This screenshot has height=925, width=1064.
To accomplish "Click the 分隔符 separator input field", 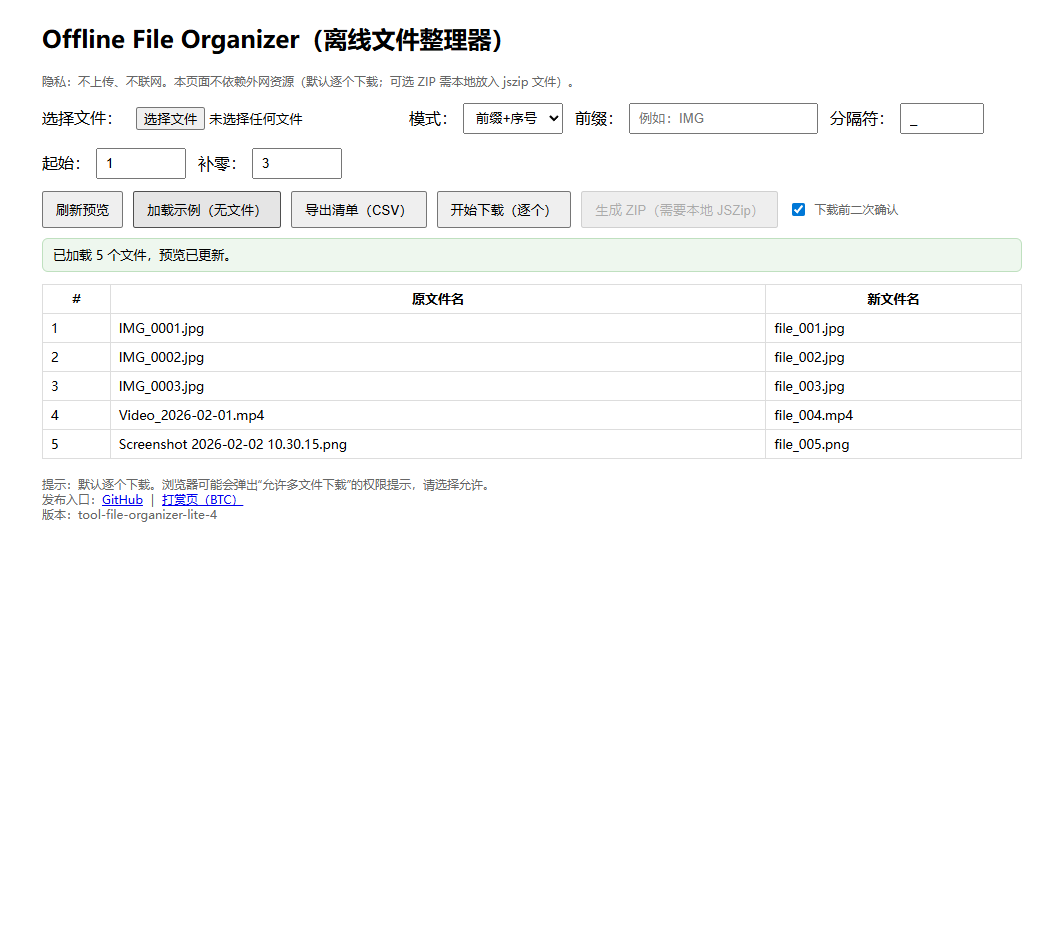I will pyautogui.click(x=941, y=118).
